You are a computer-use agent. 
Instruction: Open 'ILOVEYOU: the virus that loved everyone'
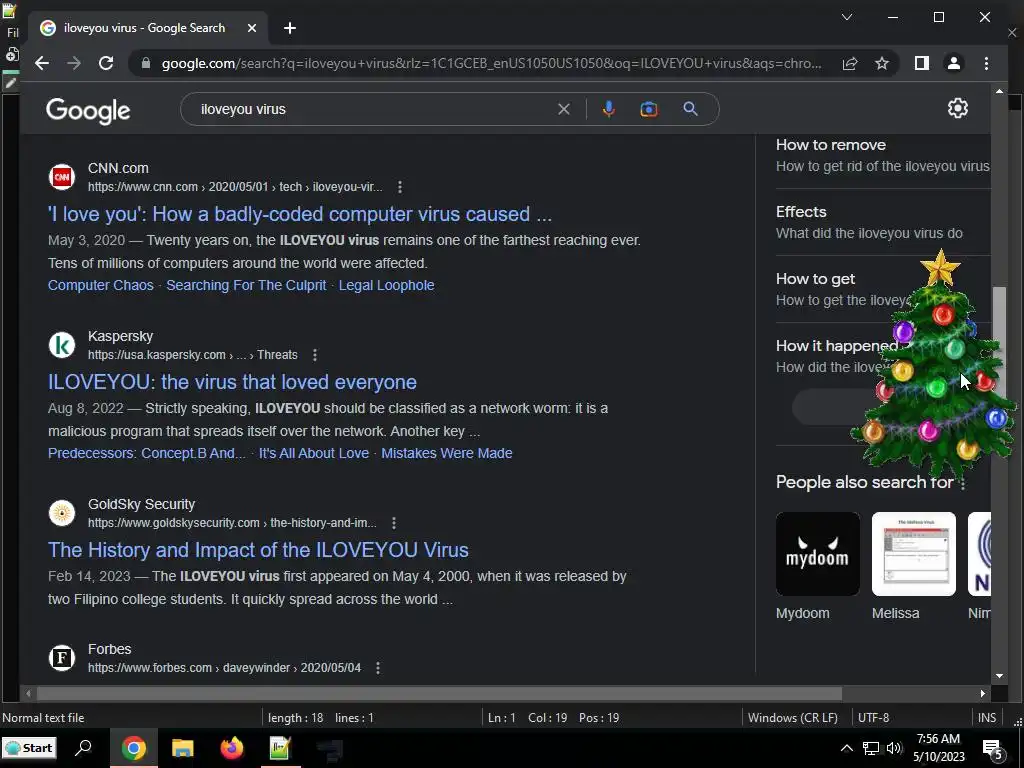232,382
